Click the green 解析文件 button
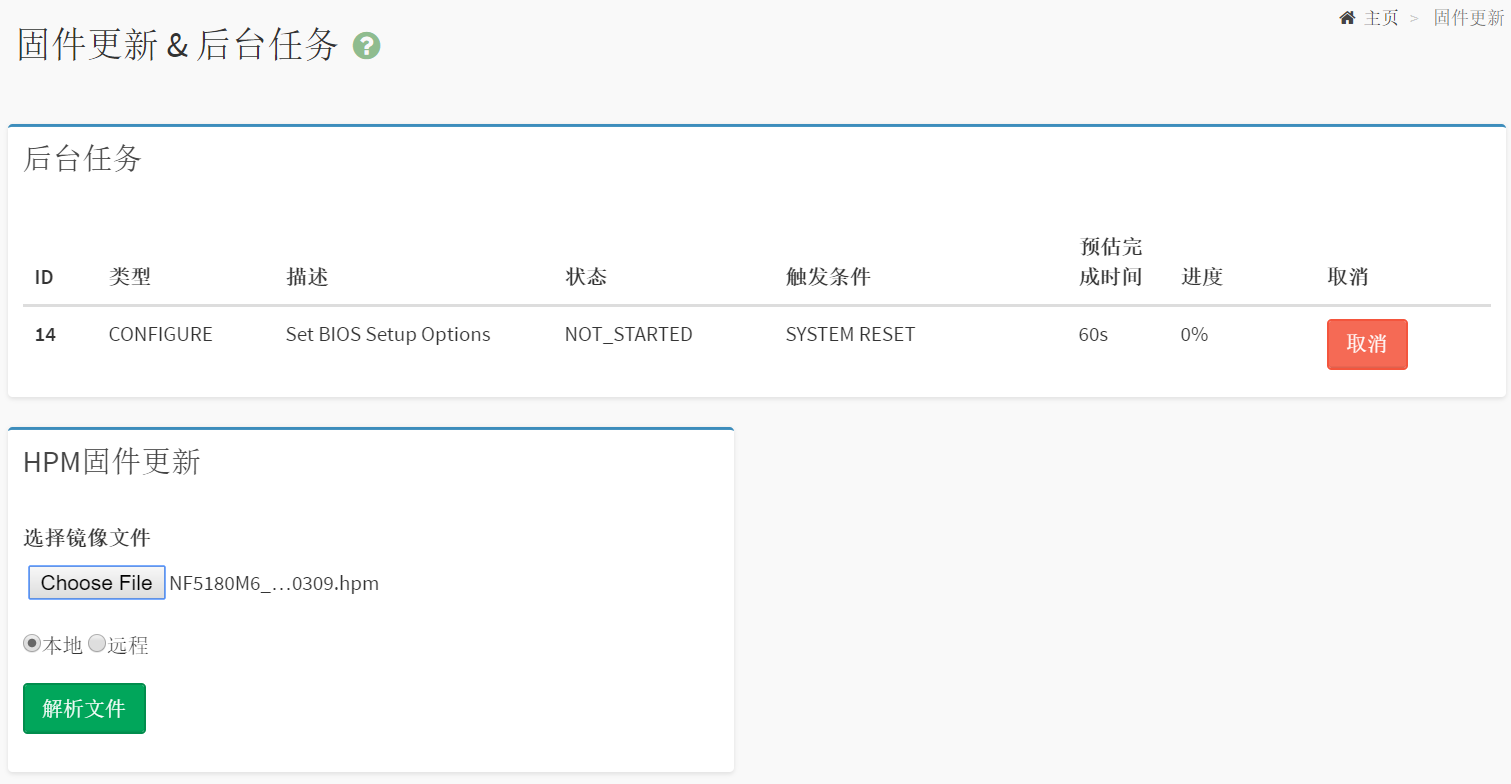 coord(84,708)
